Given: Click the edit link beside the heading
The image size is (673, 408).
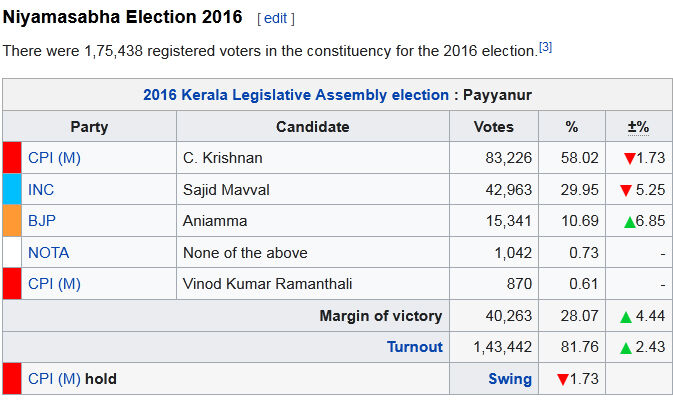Looking at the screenshot, I should click(276, 18).
